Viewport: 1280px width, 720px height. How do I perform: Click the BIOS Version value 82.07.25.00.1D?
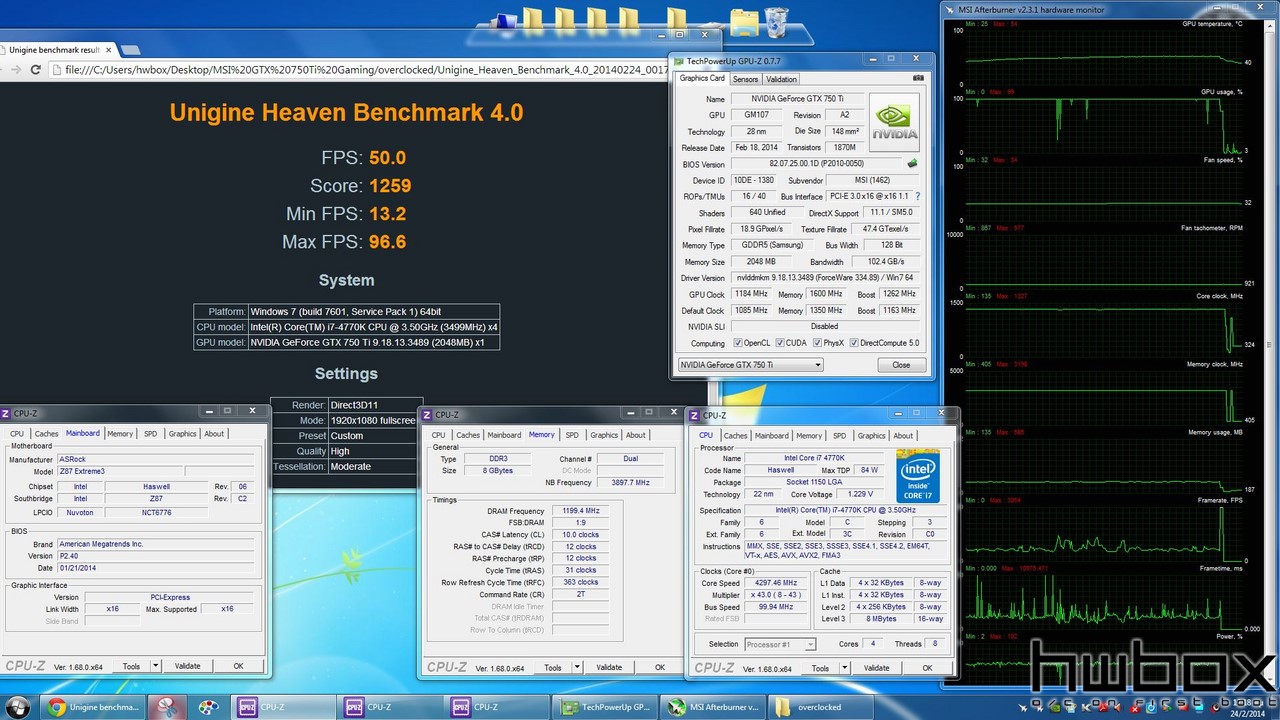point(816,164)
